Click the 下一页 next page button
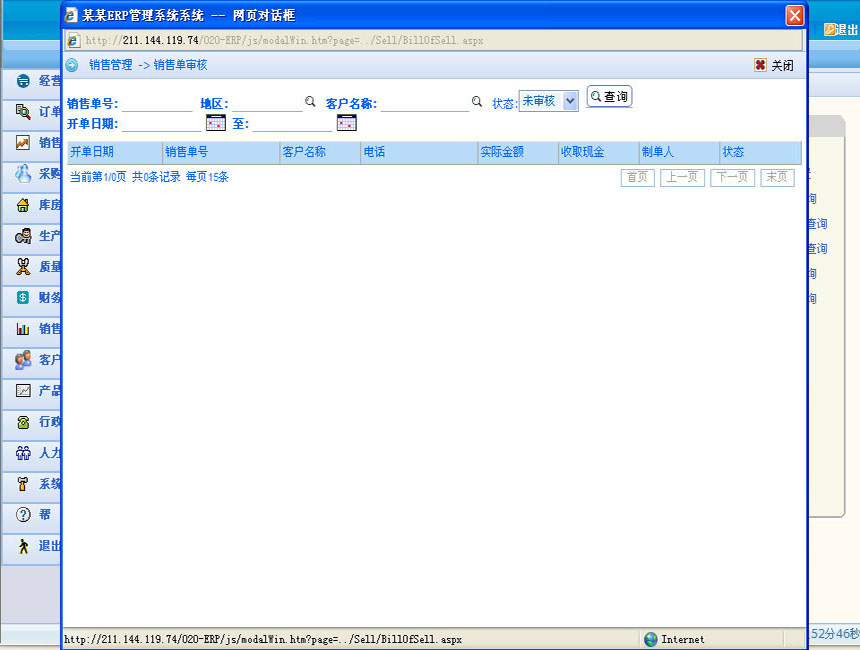The image size is (860, 650). (x=732, y=177)
